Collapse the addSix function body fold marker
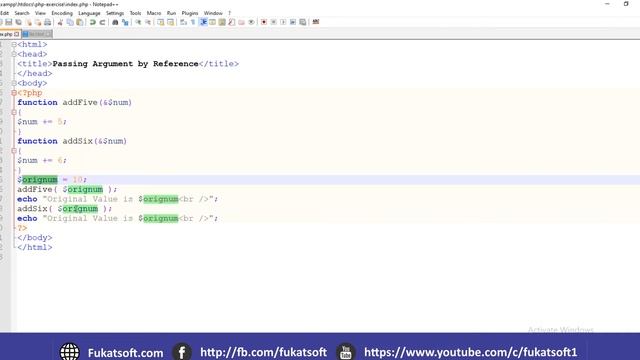The image size is (640, 360). [14, 151]
